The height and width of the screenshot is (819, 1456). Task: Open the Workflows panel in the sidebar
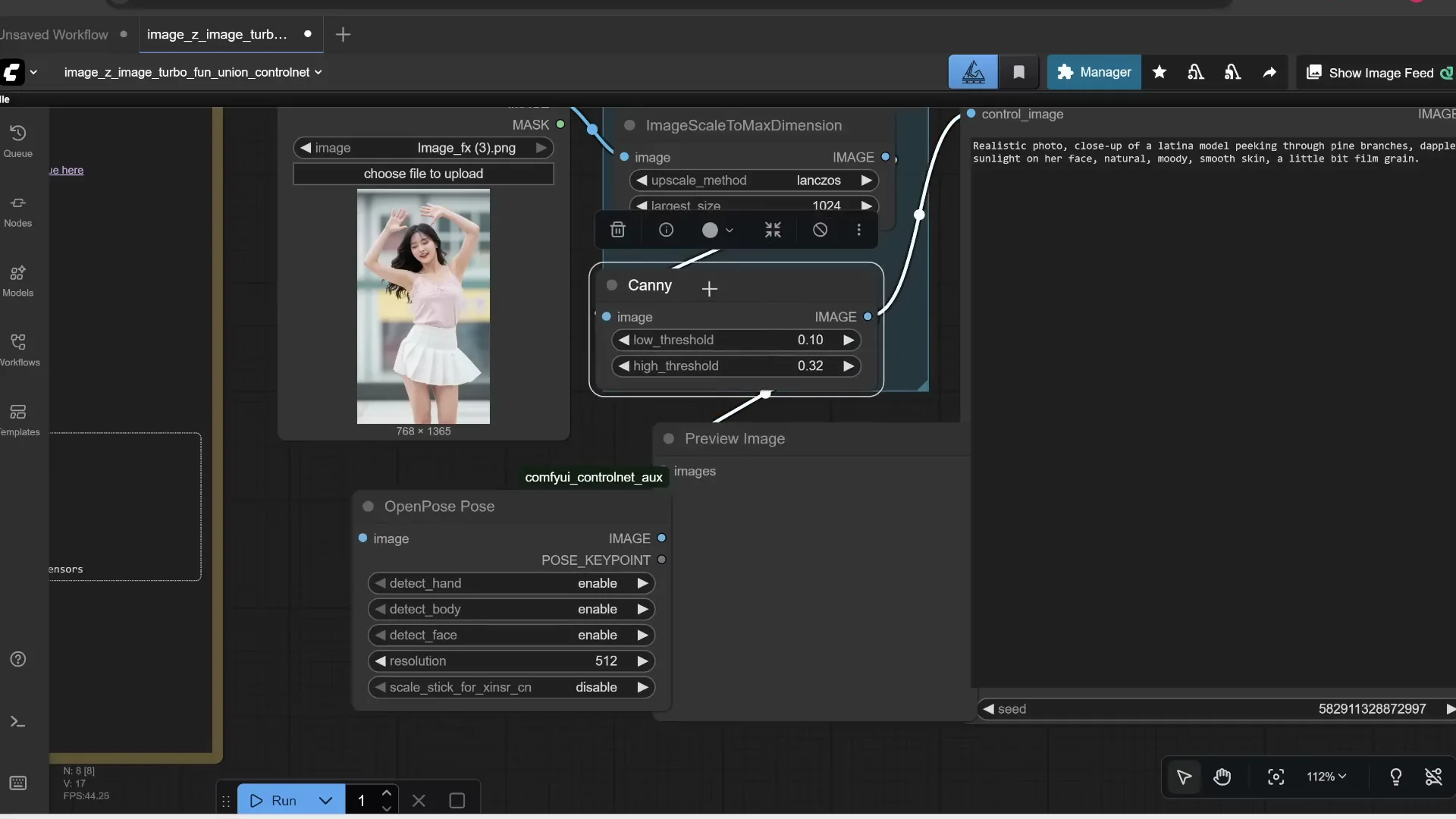click(17, 348)
